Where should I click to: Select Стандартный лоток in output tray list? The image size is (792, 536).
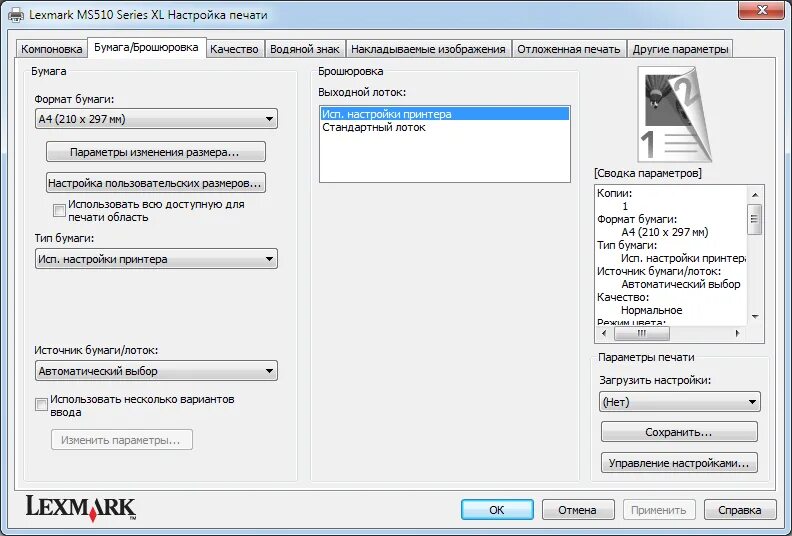(444, 127)
